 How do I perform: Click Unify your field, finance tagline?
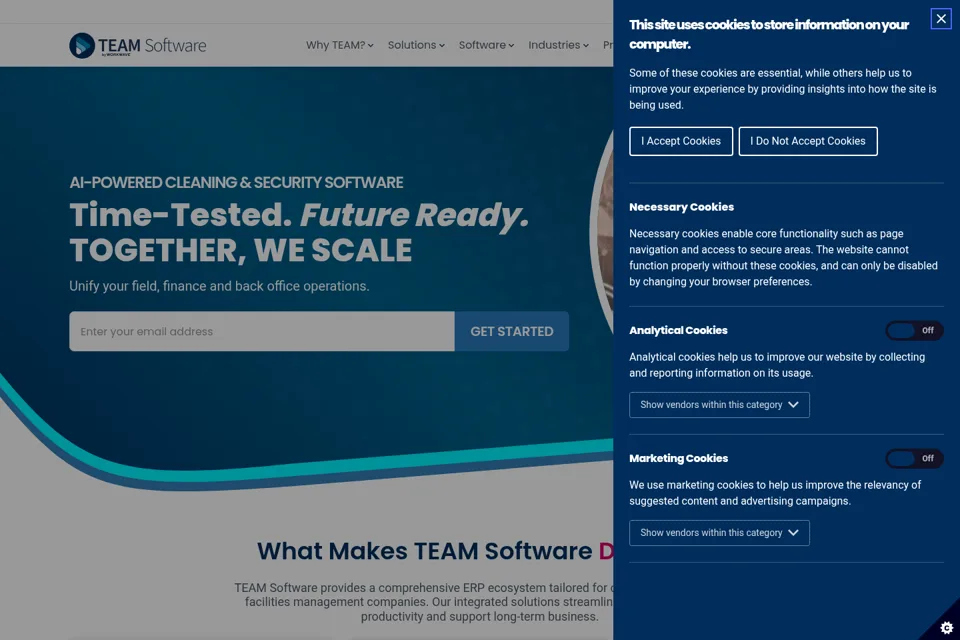point(219,286)
